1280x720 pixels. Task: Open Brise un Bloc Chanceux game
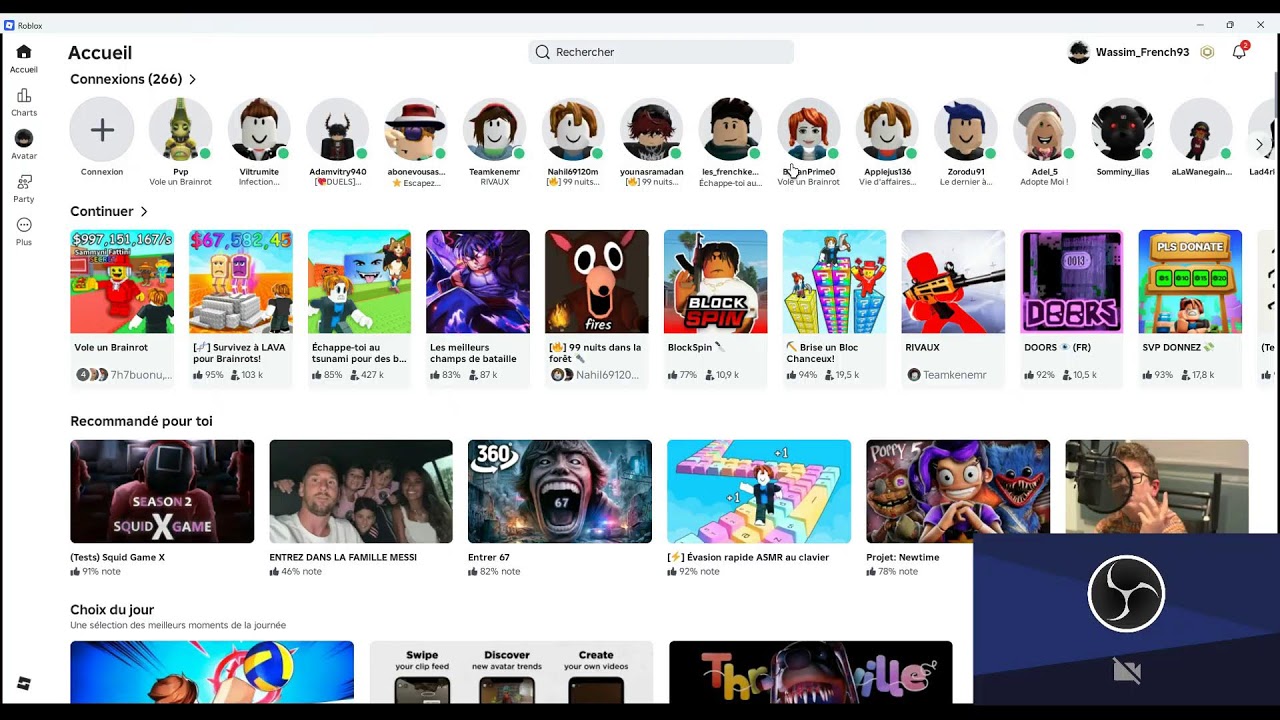pyautogui.click(x=834, y=307)
